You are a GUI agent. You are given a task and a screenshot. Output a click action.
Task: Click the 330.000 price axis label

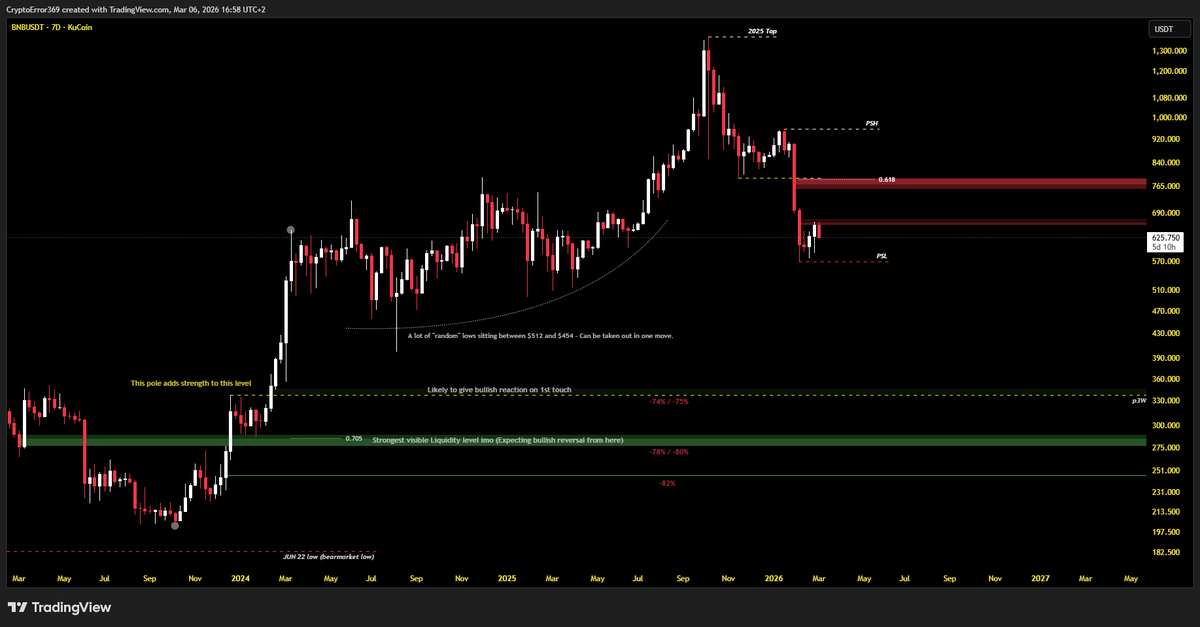(1167, 401)
